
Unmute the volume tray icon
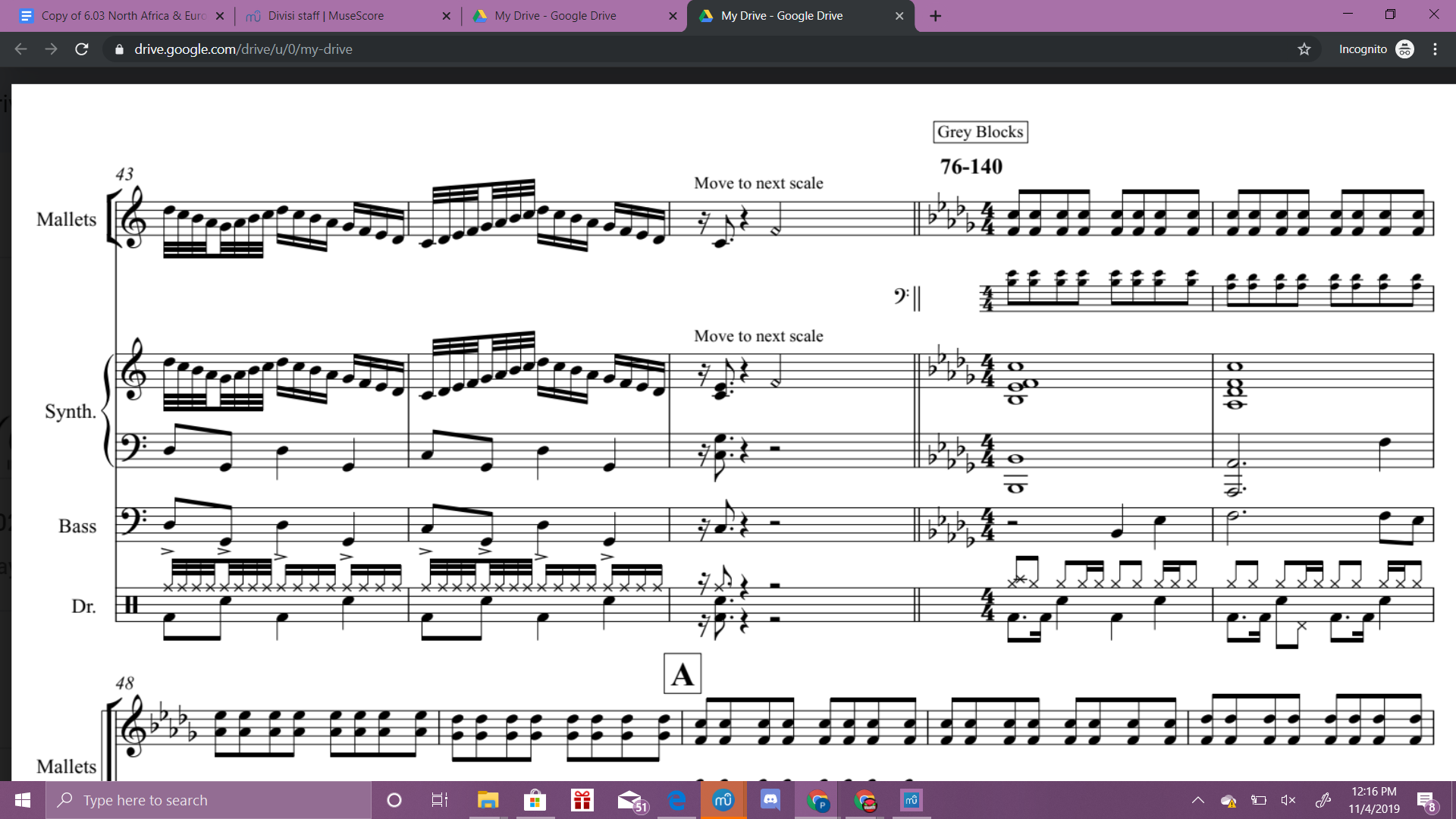(1288, 800)
